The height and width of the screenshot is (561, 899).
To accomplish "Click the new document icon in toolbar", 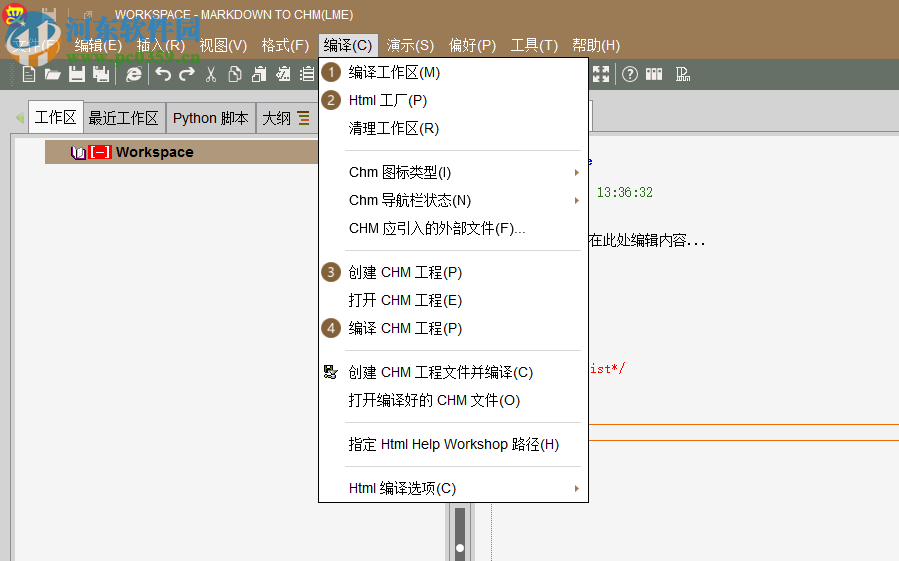I will pyautogui.click(x=29, y=74).
